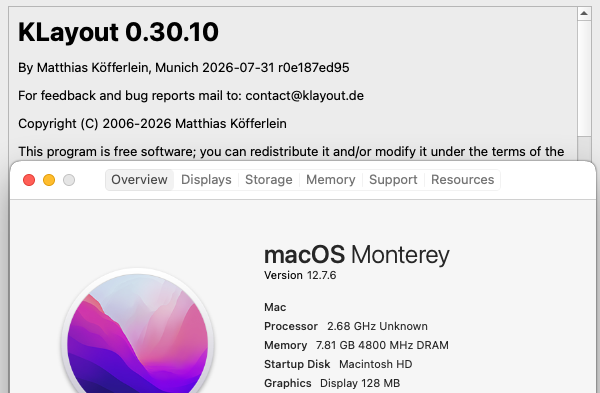Screen dimensions: 600x393
Task: Click the KLayout about scrollbar thumb
Action: [584, 78]
